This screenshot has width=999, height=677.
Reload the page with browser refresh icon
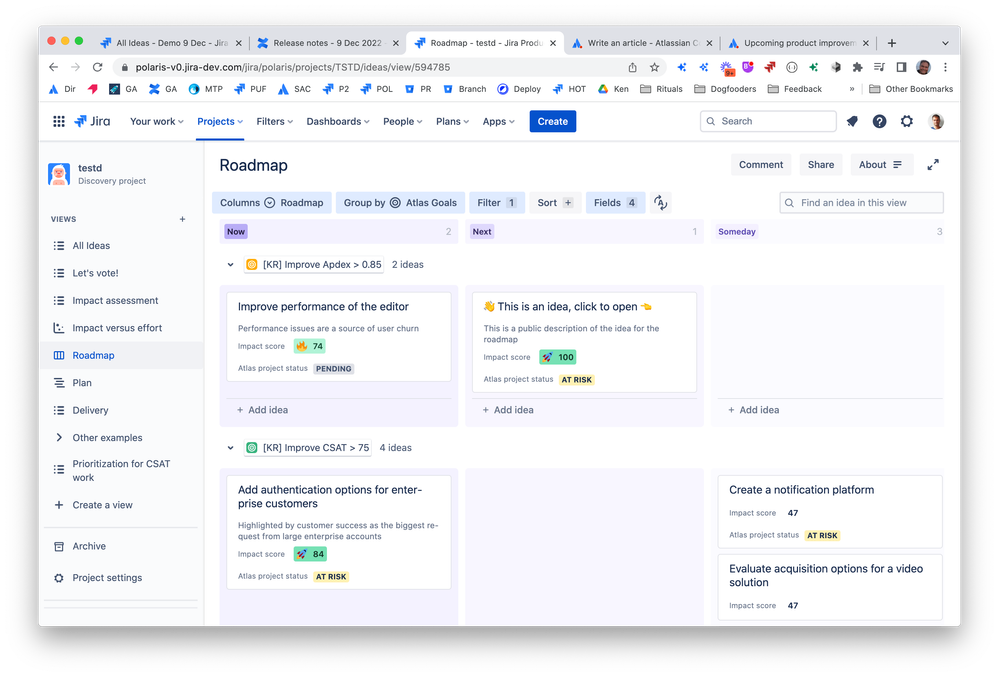point(97,67)
